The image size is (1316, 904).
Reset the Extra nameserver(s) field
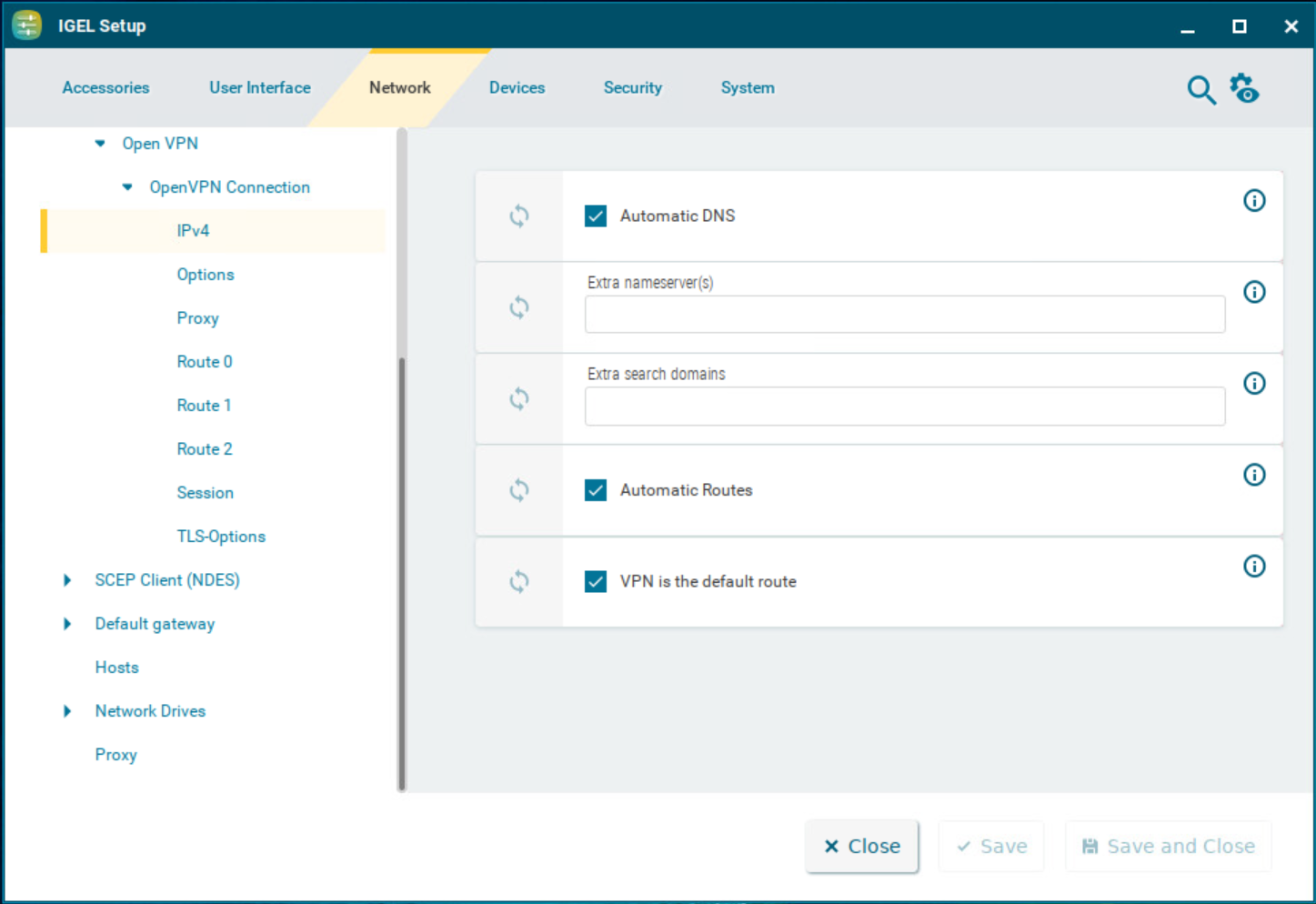click(518, 307)
